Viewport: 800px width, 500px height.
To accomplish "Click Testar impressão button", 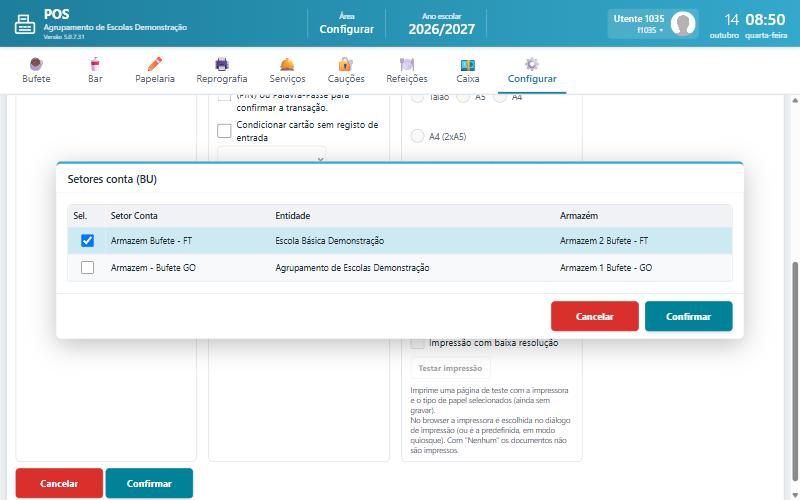I will (450, 368).
